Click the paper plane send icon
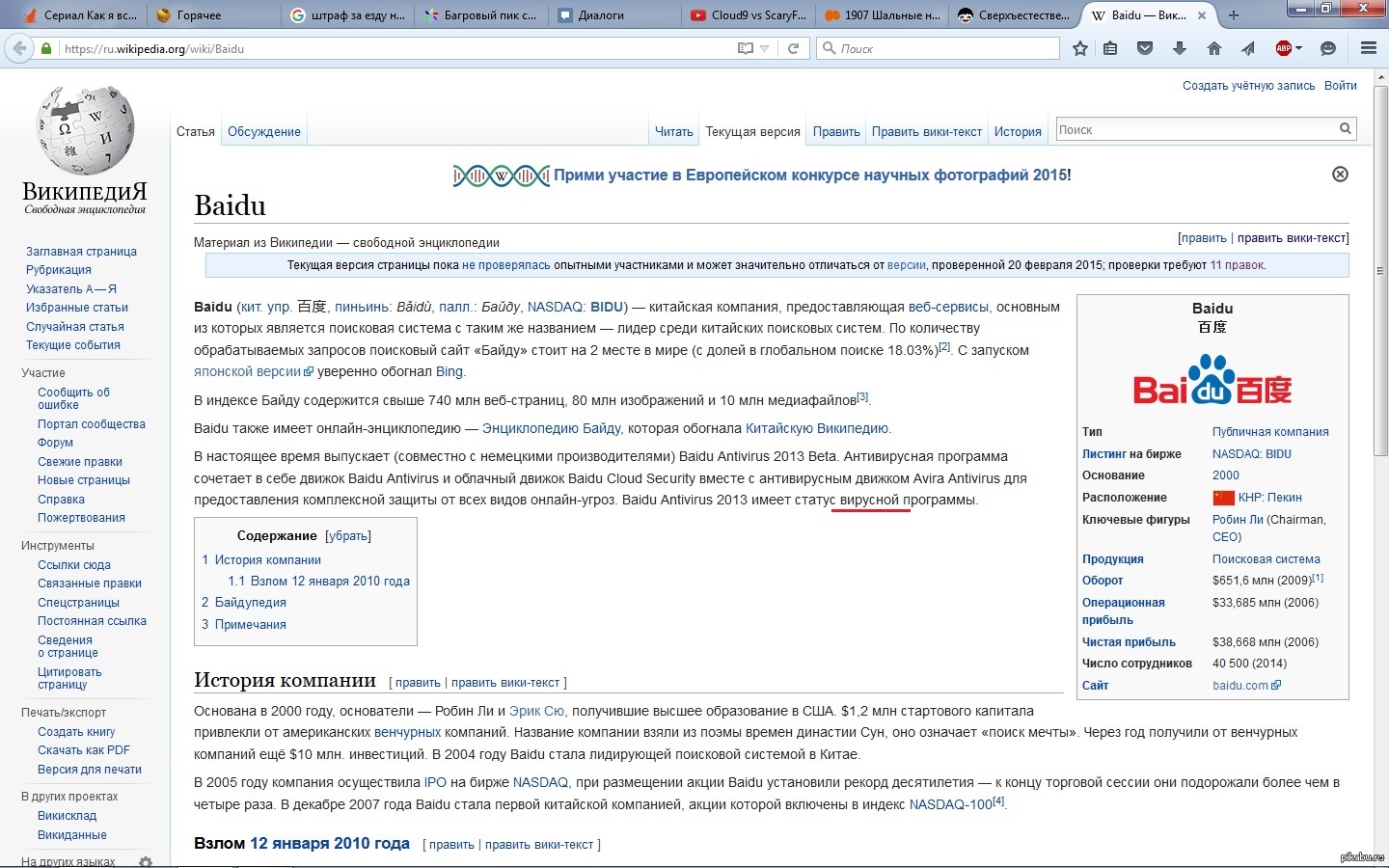This screenshot has width=1389, height=868. pos(1248,48)
